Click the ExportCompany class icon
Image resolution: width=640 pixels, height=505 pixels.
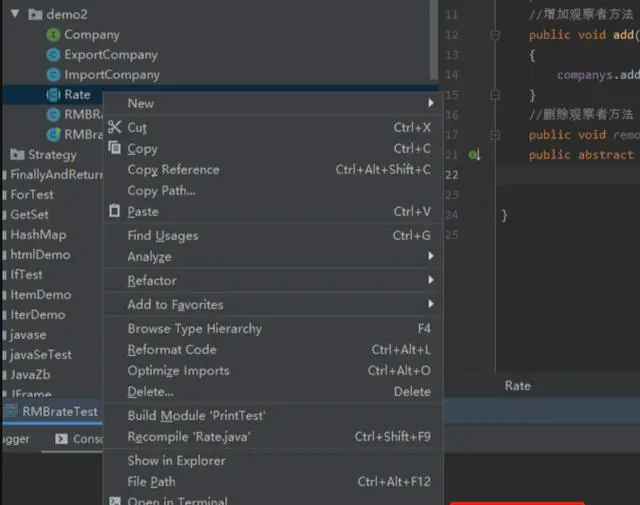point(54,55)
